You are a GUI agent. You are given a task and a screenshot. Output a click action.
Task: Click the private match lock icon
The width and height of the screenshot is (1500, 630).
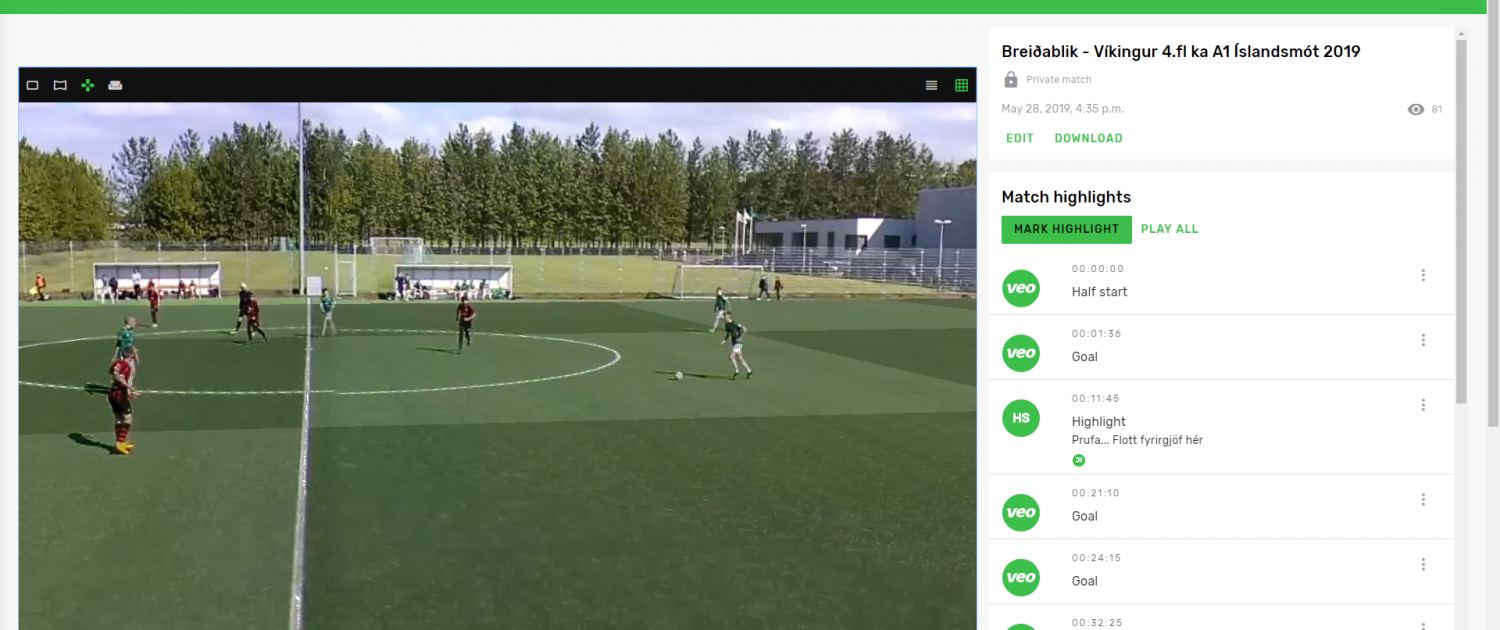point(1011,79)
